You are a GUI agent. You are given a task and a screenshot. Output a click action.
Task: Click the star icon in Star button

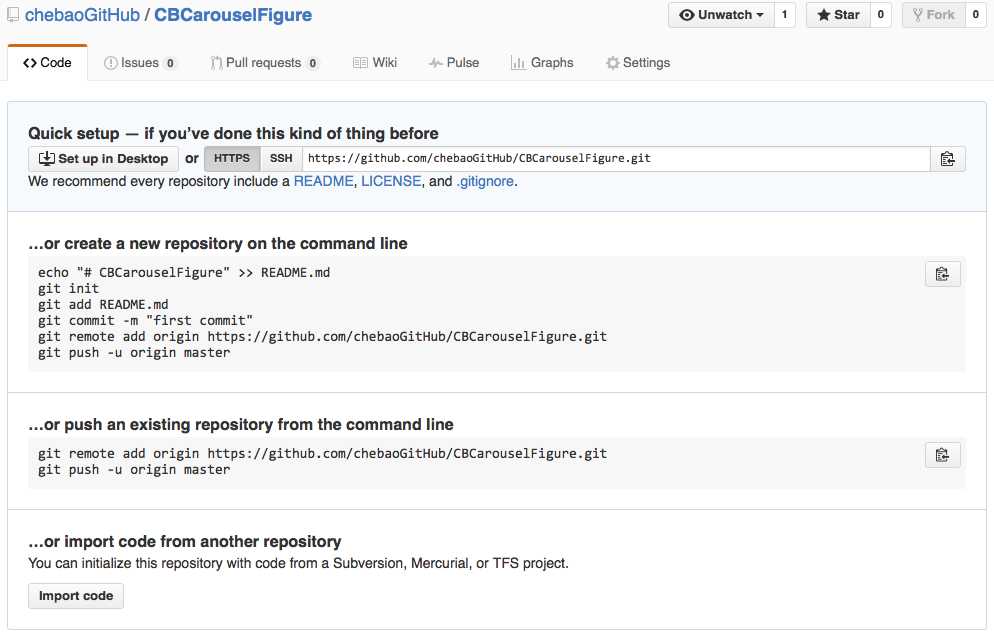pos(823,15)
